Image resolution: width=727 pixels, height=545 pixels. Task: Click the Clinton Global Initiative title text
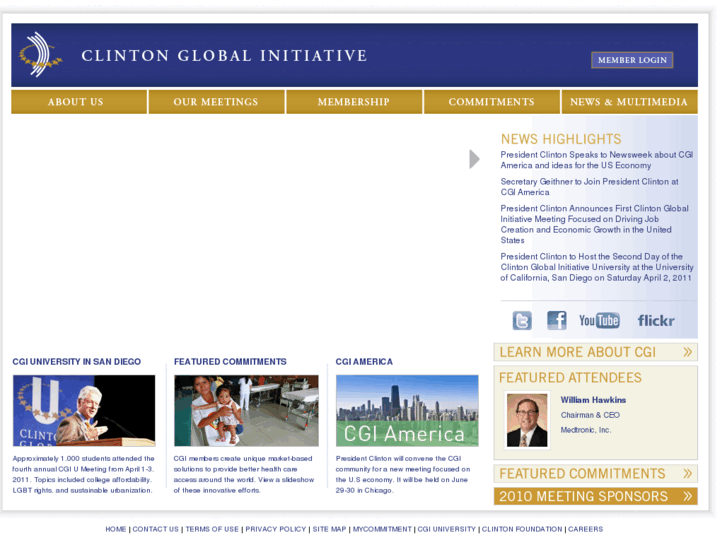point(224,56)
